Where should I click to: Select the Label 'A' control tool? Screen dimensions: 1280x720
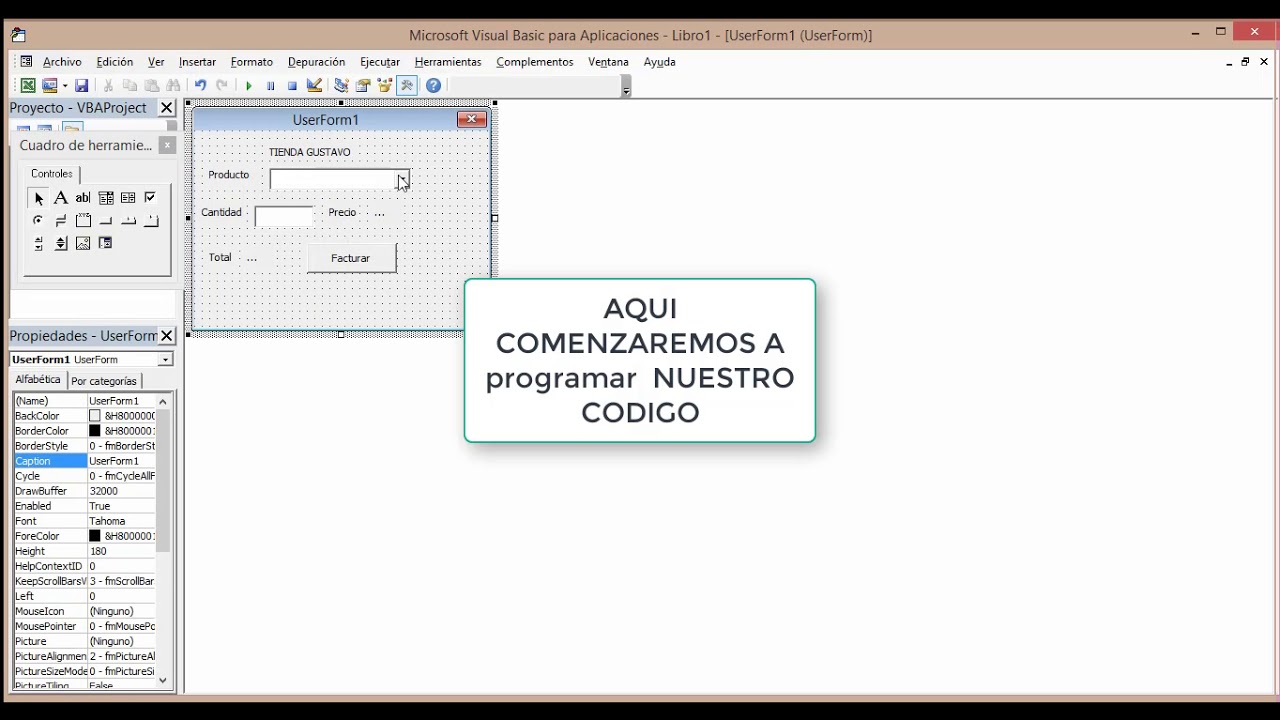click(61, 198)
